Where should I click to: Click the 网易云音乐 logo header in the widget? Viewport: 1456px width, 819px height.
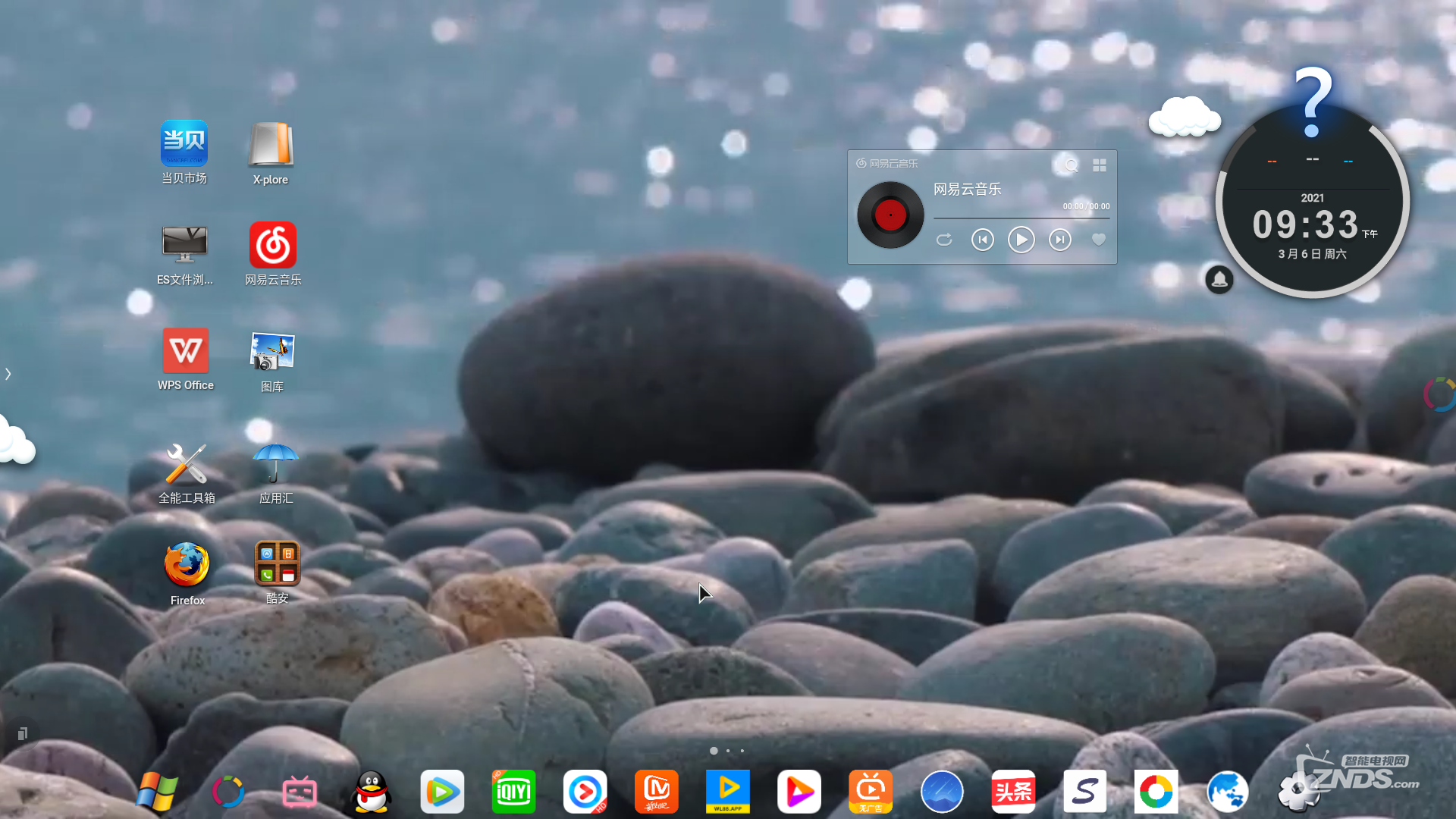click(x=886, y=163)
